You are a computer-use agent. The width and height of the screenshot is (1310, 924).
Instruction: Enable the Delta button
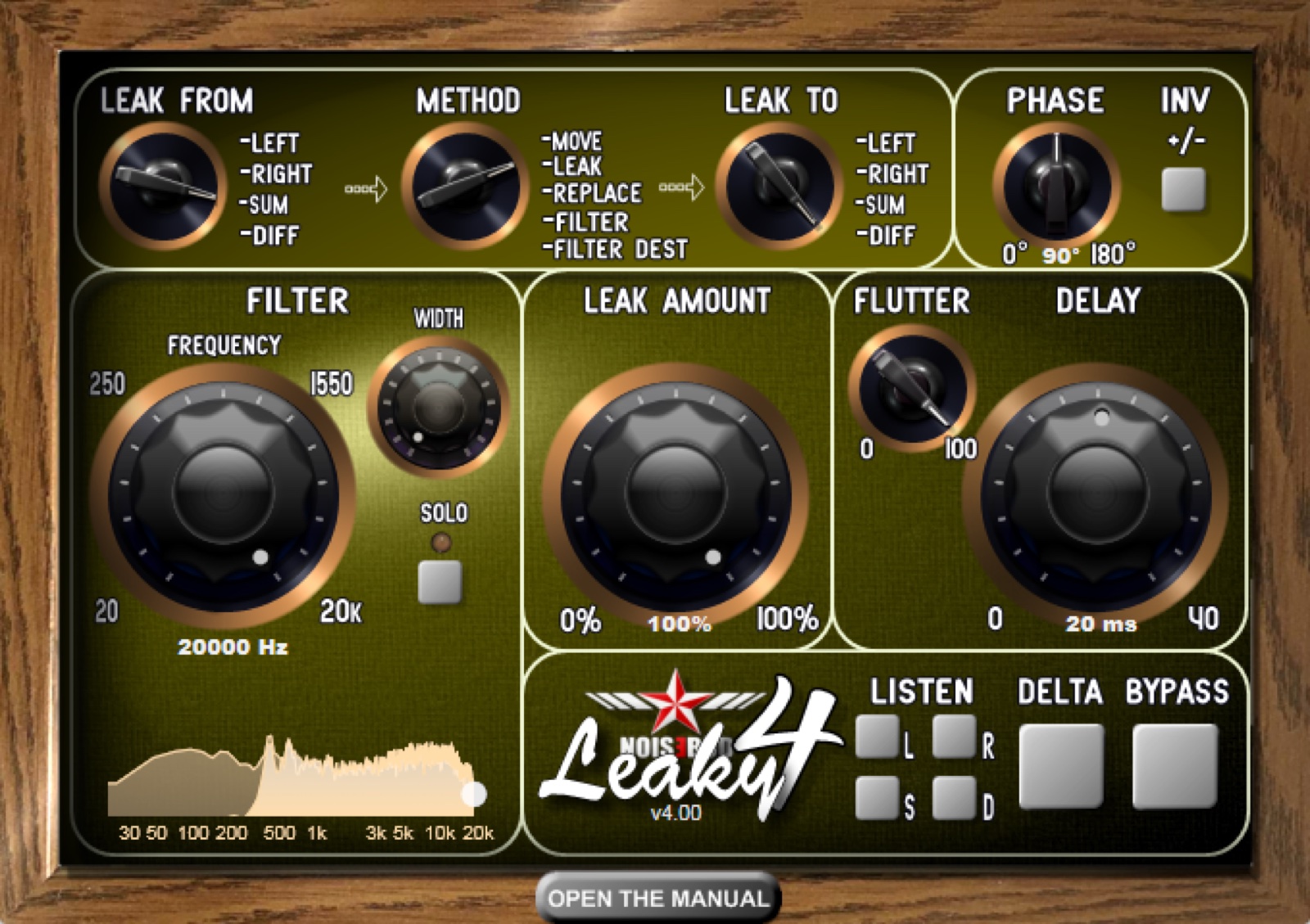[x=1061, y=766]
